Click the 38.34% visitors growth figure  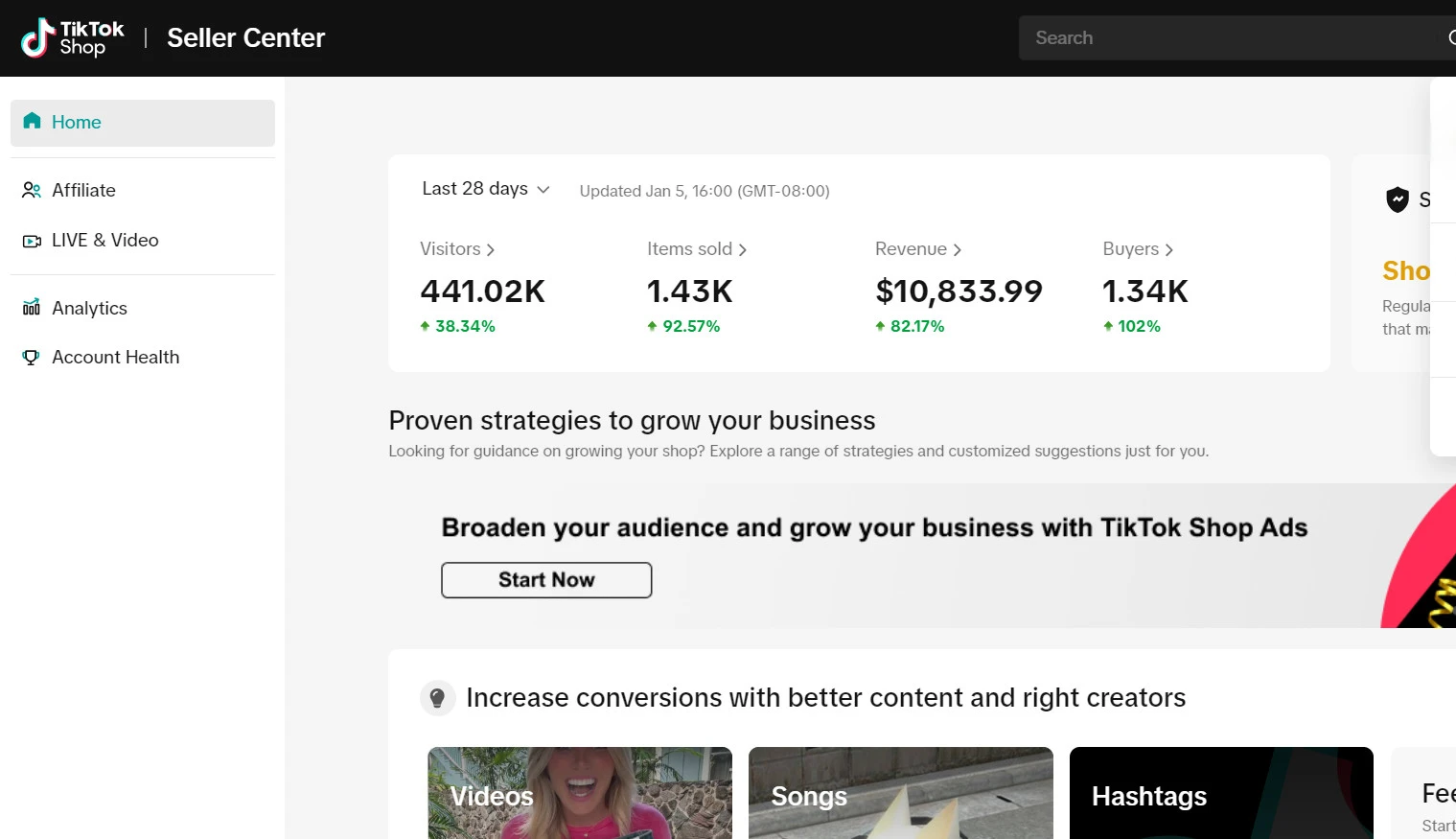[x=465, y=326]
